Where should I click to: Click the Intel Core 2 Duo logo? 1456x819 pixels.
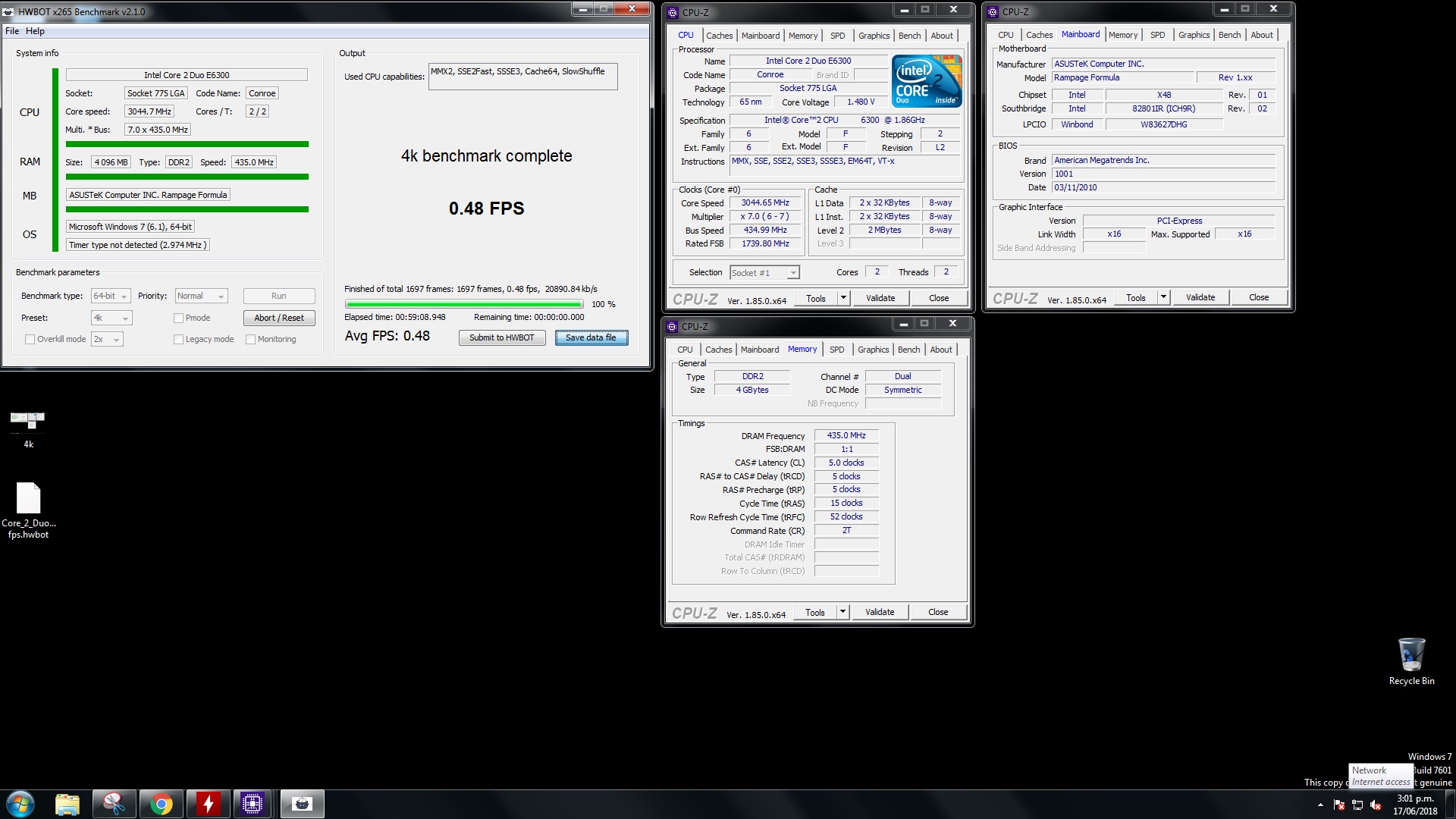coord(927,80)
